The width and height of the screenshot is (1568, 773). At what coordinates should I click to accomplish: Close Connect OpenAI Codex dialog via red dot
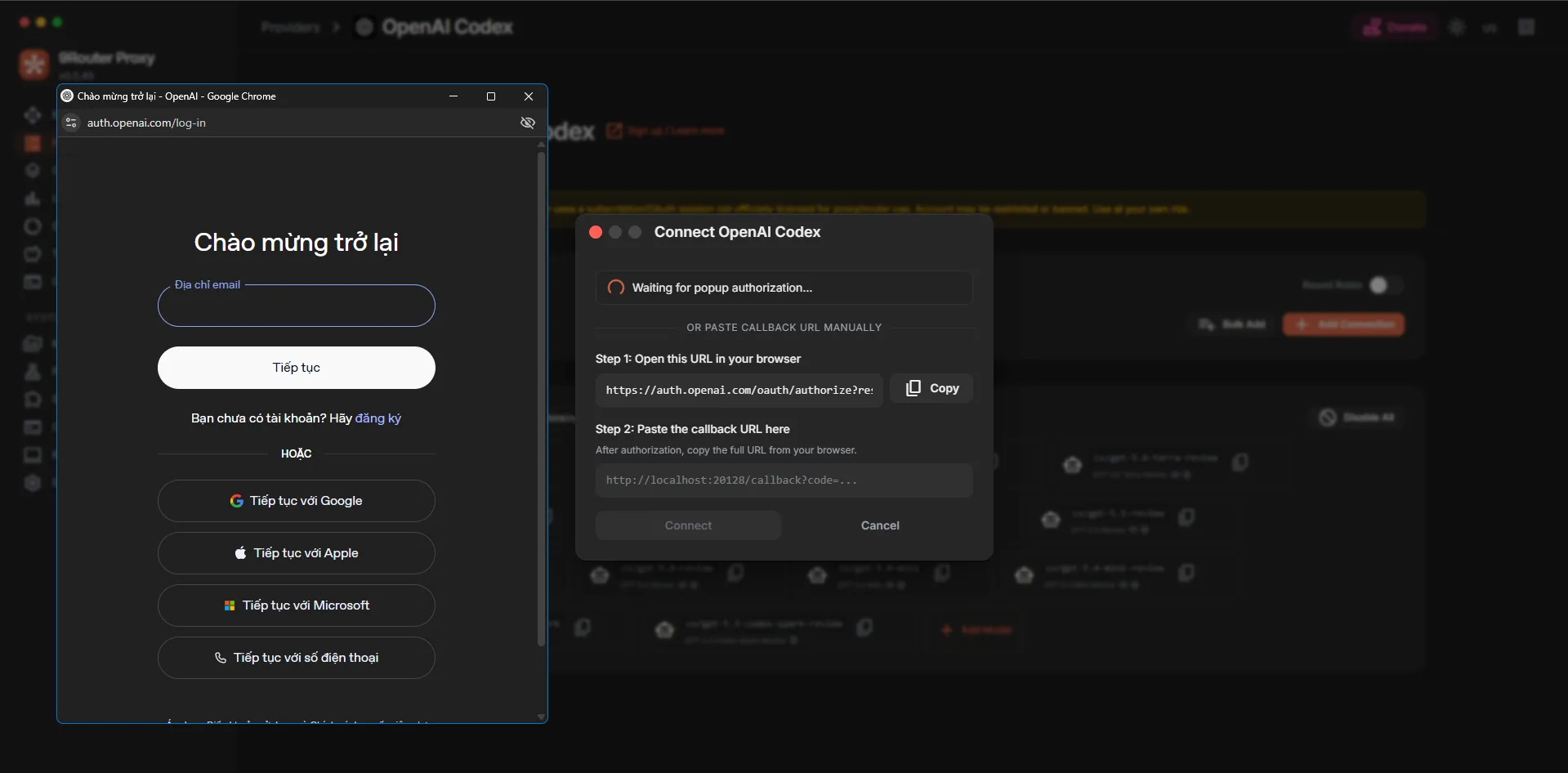tap(596, 232)
